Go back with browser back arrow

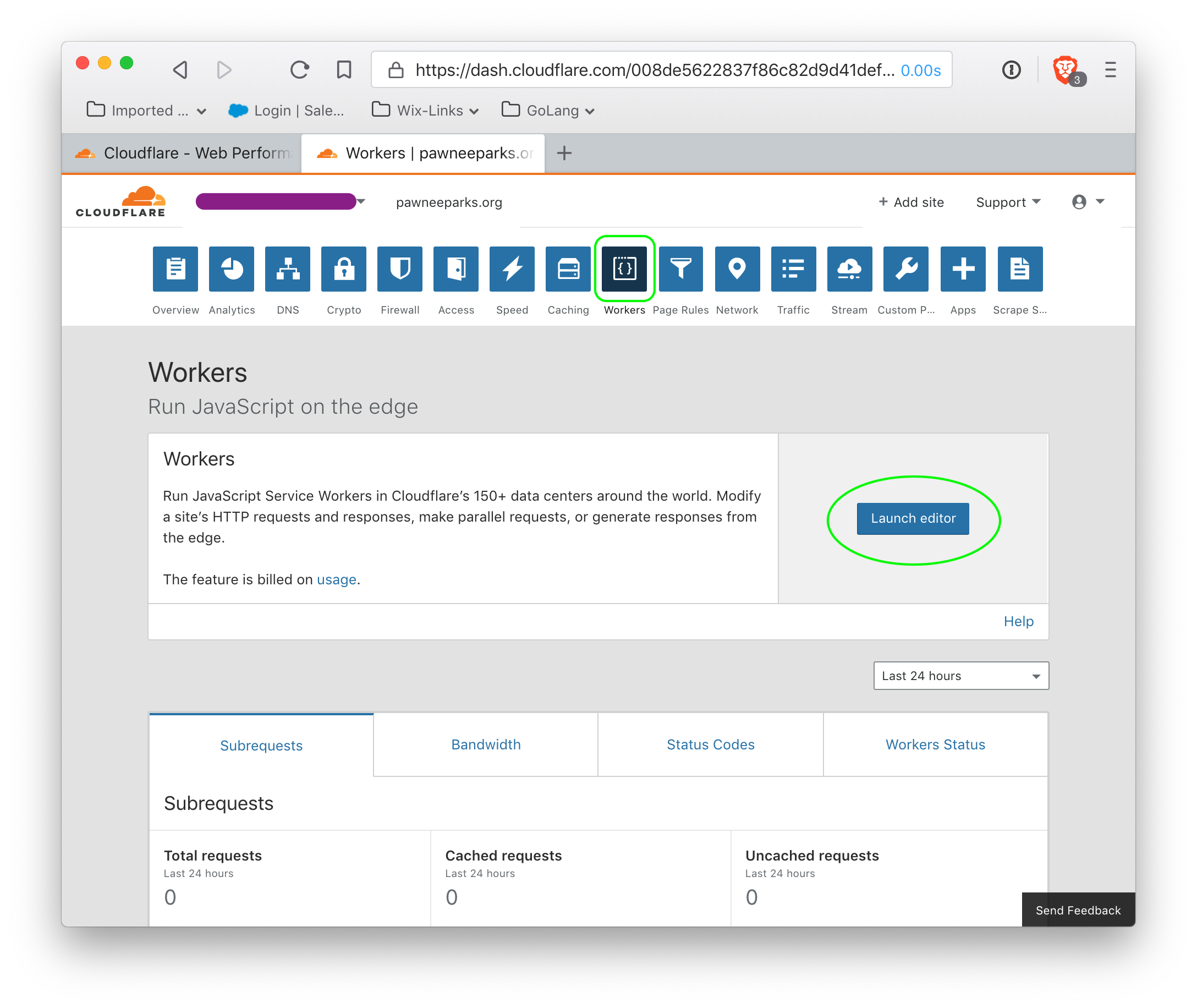(x=180, y=70)
